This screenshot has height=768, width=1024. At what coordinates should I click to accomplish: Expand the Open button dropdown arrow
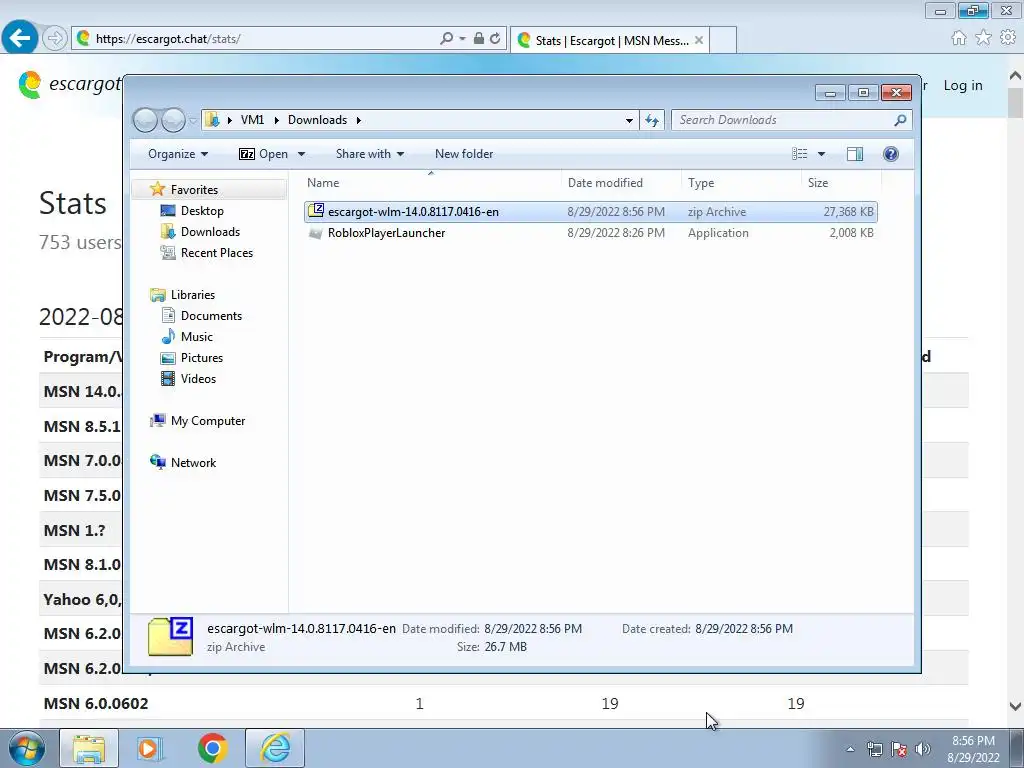coord(301,154)
